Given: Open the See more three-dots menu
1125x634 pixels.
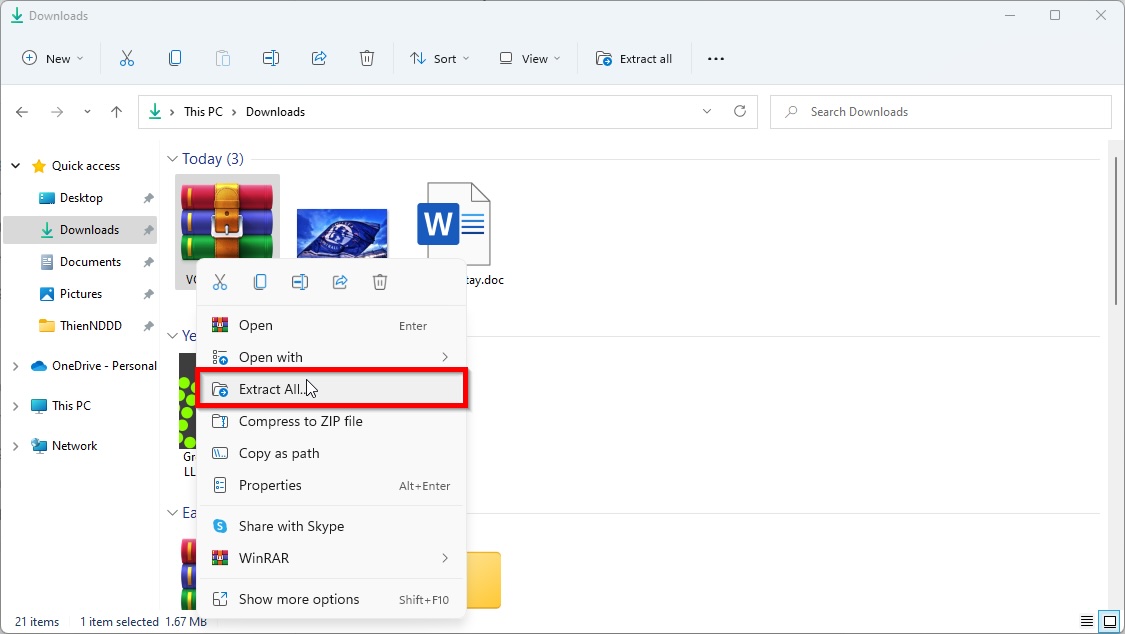Looking at the screenshot, I should coord(716,59).
